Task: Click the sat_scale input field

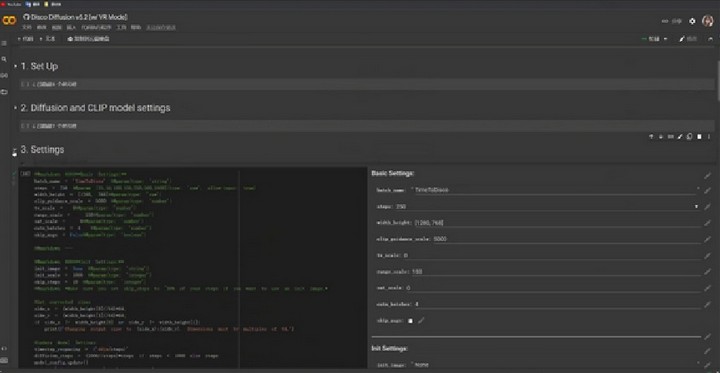Action: (x=554, y=288)
